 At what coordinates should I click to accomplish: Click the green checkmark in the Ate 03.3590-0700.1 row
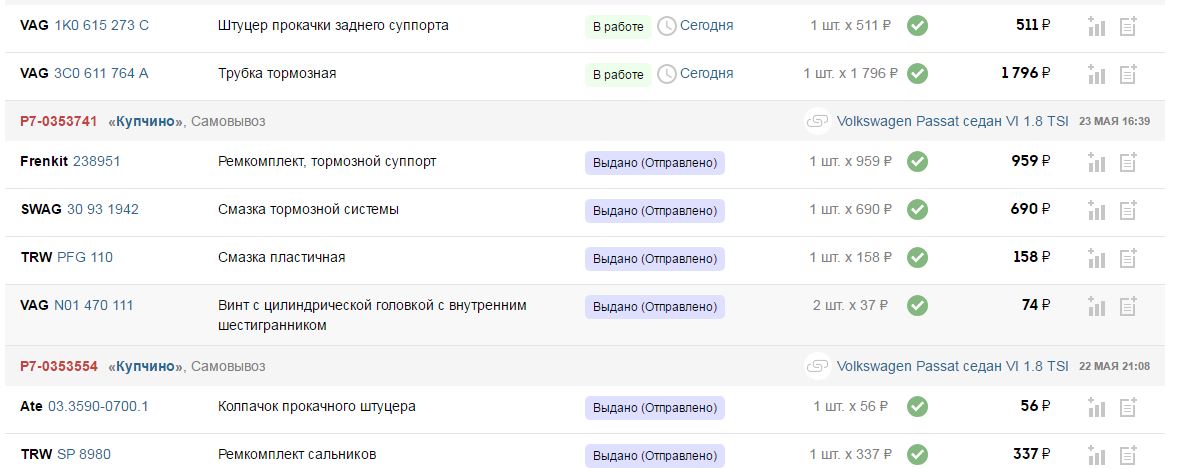(917, 406)
